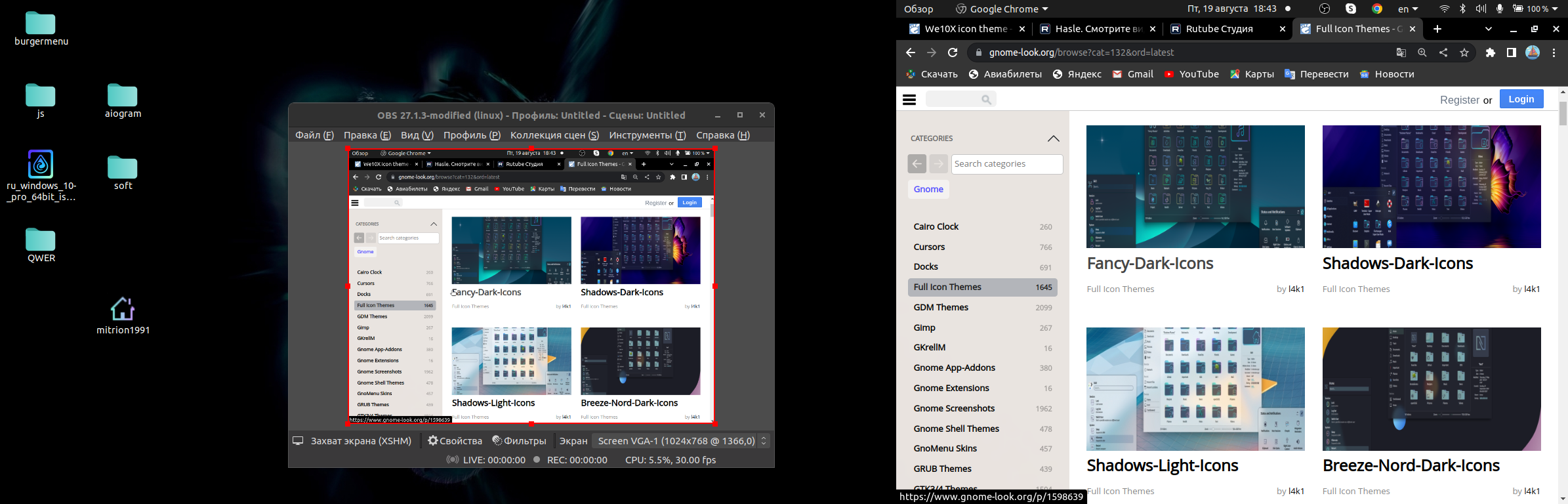Click the Skype tray icon in the top bar
1568x504 pixels.
(x=1351, y=9)
